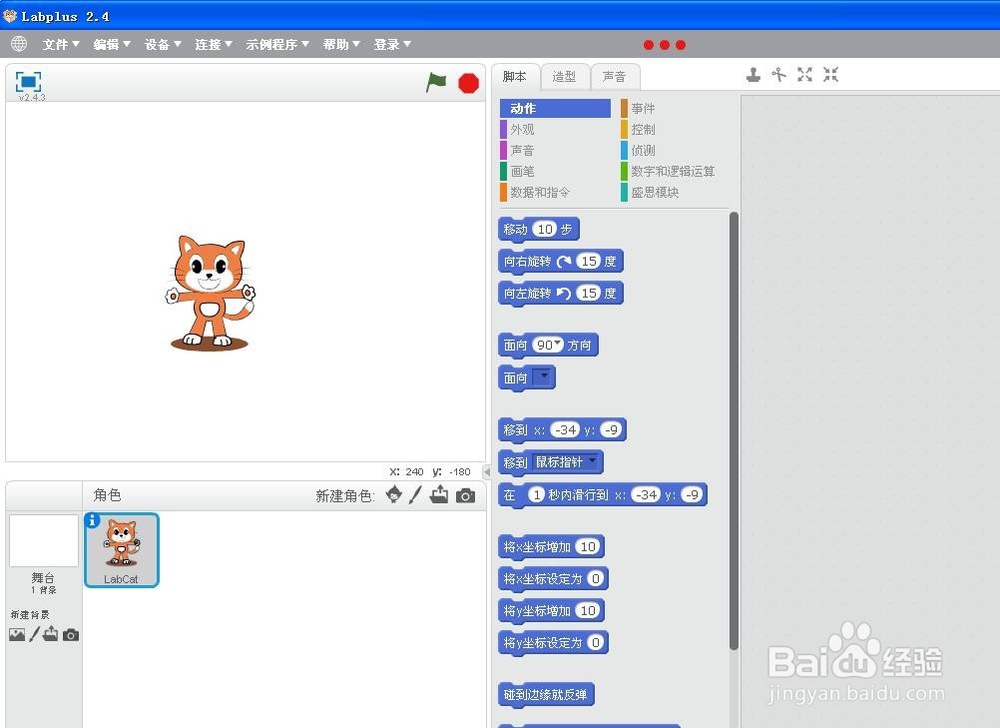Select the 舞台 backdrop thumbnail
Viewport: 1000px width, 728px height.
[x=43, y=541]
